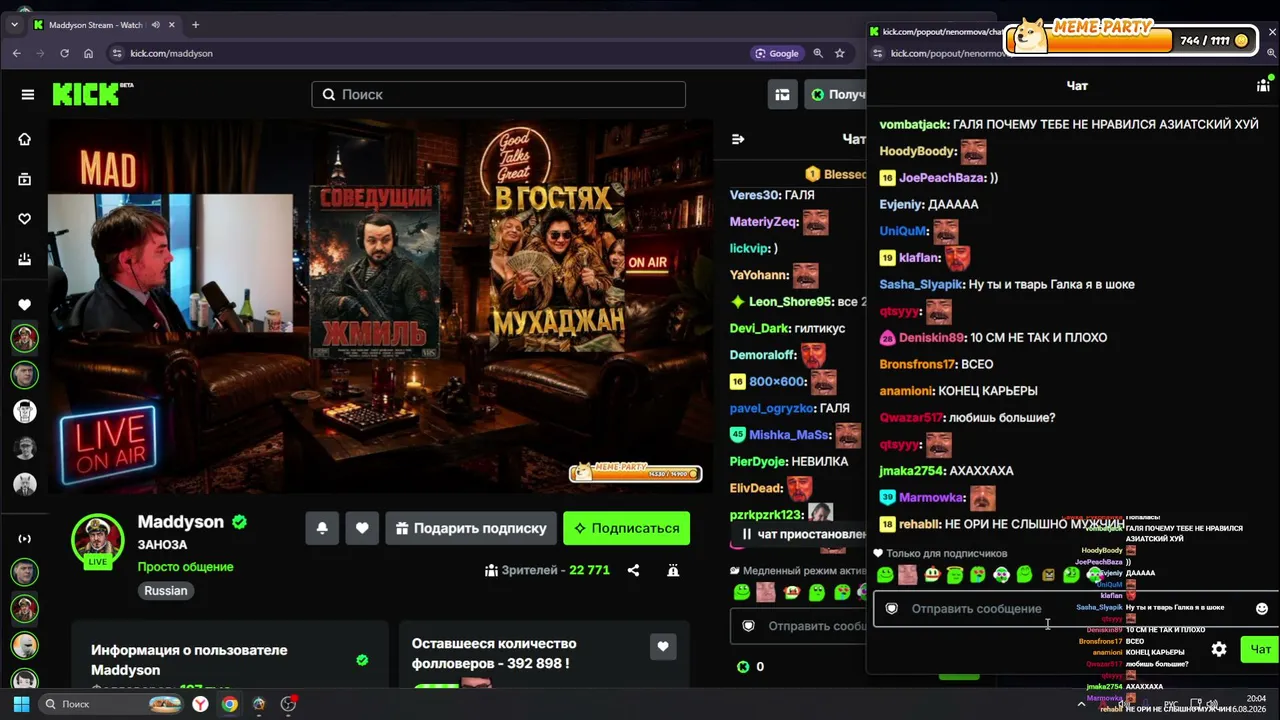Collapse the chat panel with the arrow icon
The width and height of the screenshot is (1280, 720).
tap(738, 139)
